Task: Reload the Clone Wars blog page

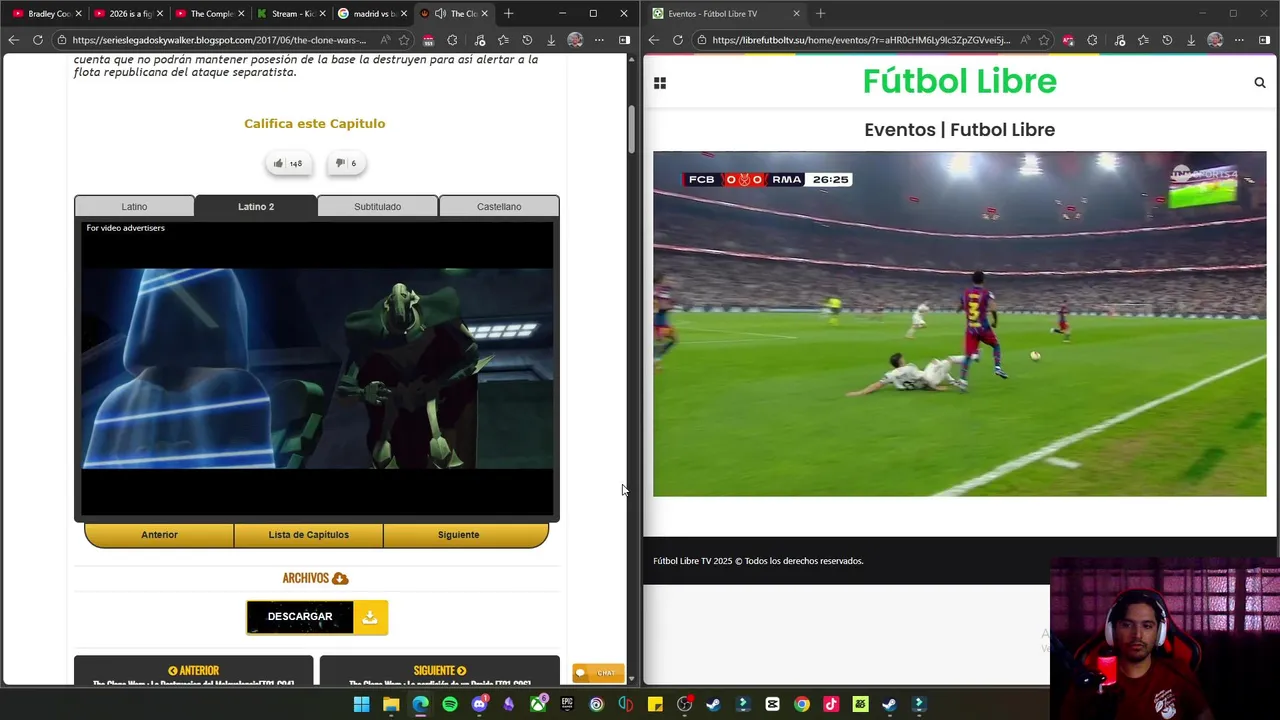Action: point(38,40)
